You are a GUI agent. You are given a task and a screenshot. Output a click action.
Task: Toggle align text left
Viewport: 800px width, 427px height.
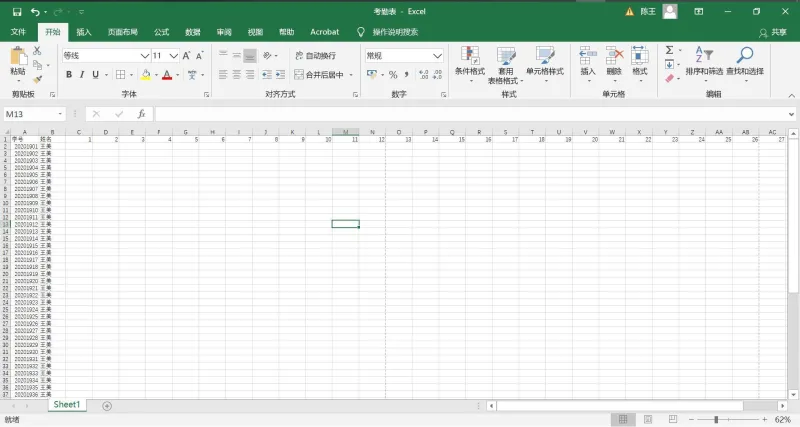tap(223, 74)
